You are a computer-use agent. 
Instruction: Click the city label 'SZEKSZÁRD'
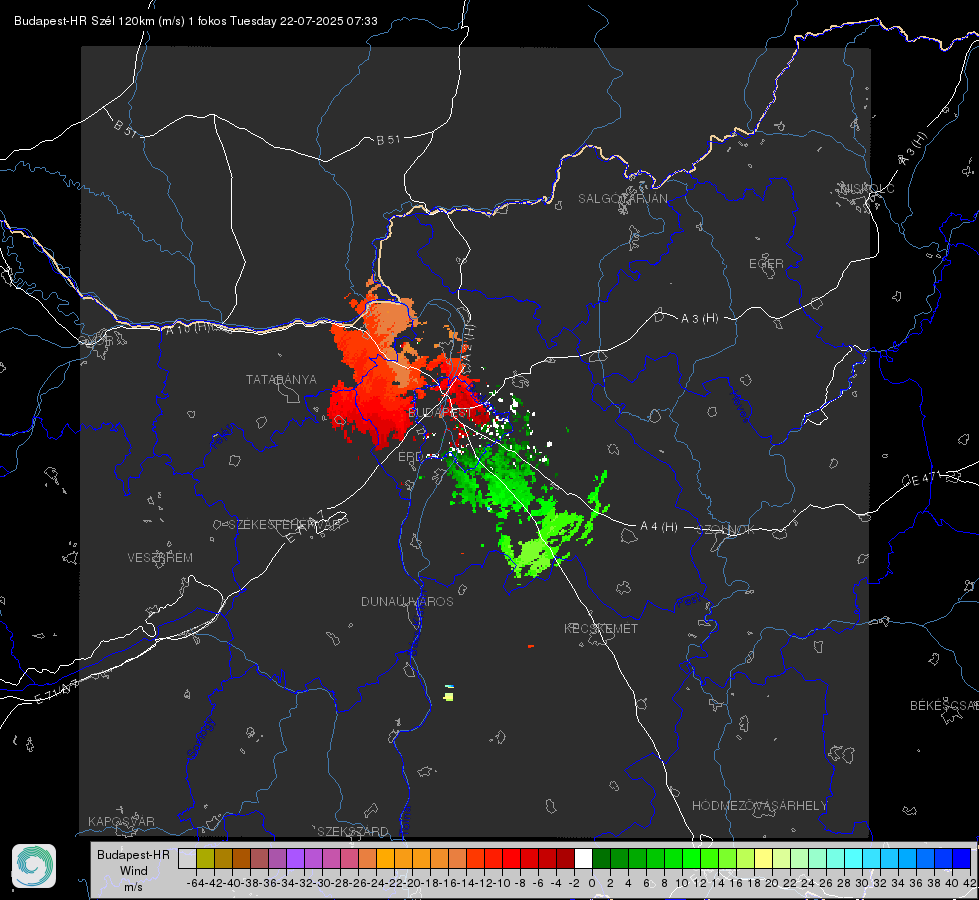coord(353,831)
